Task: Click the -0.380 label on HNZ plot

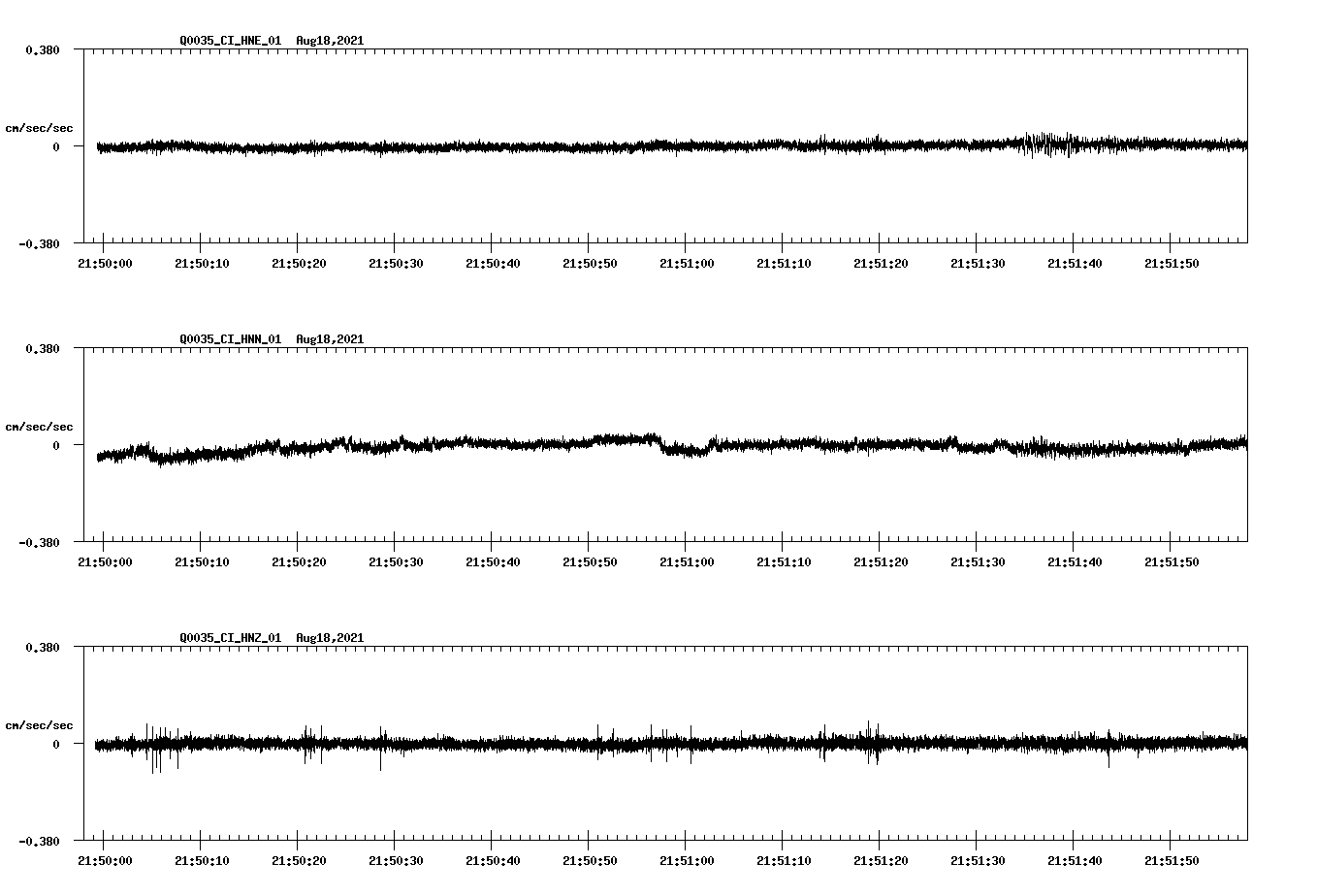Action: point(39,841)
